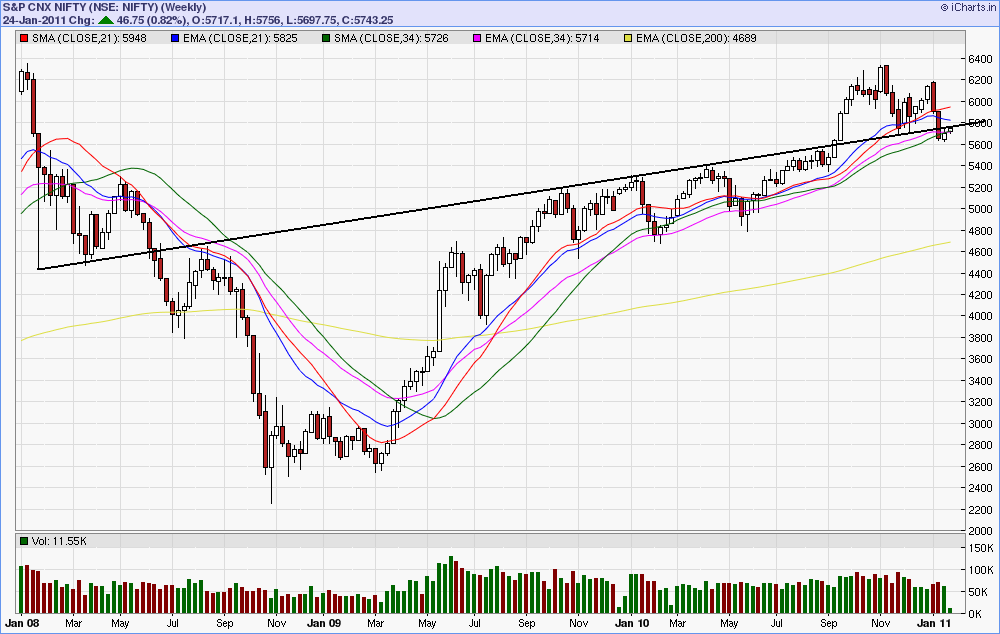Screen dimensions: 1000x634
Task: Click the green SMA (CLOSE,34) legend swatch
Action: coord(326,38)
